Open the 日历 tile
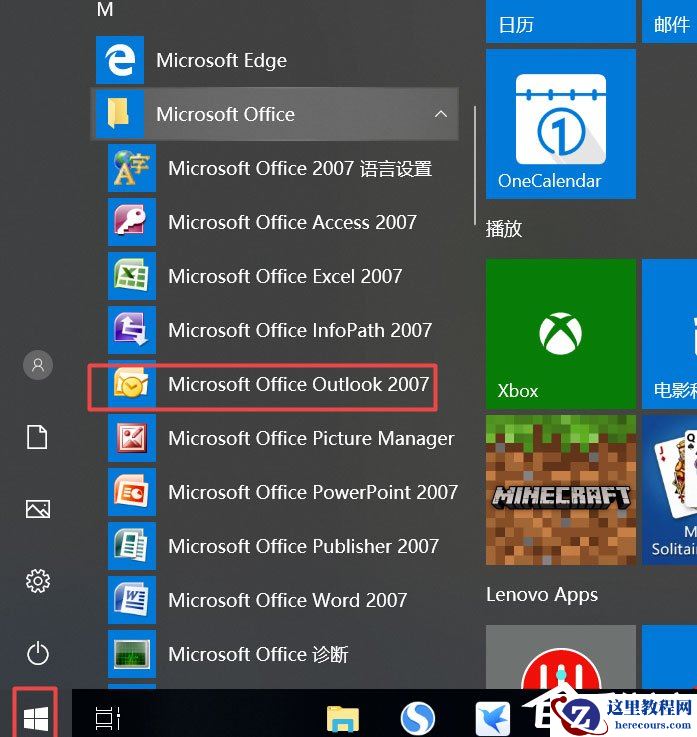 [x=561, y=21]
